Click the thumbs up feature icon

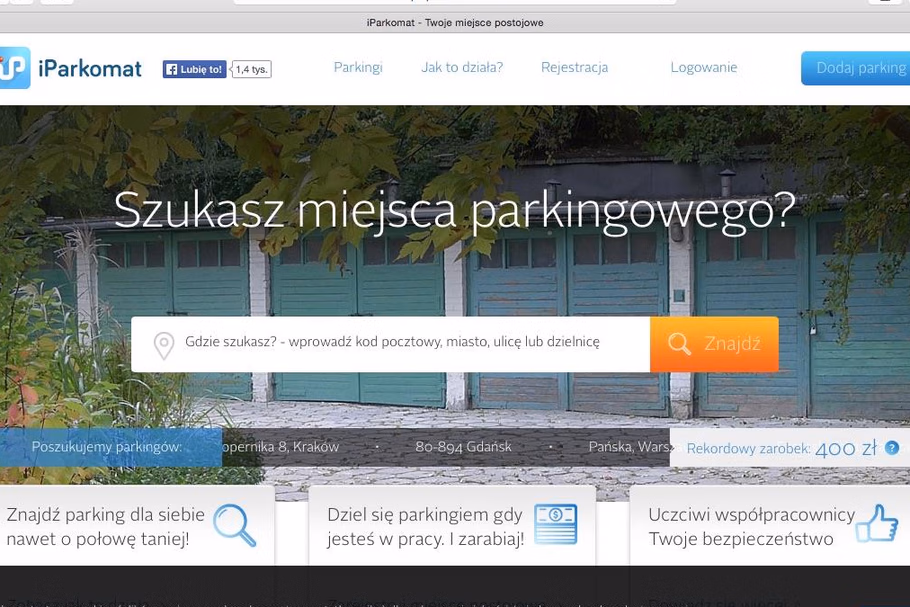[877, 525]
